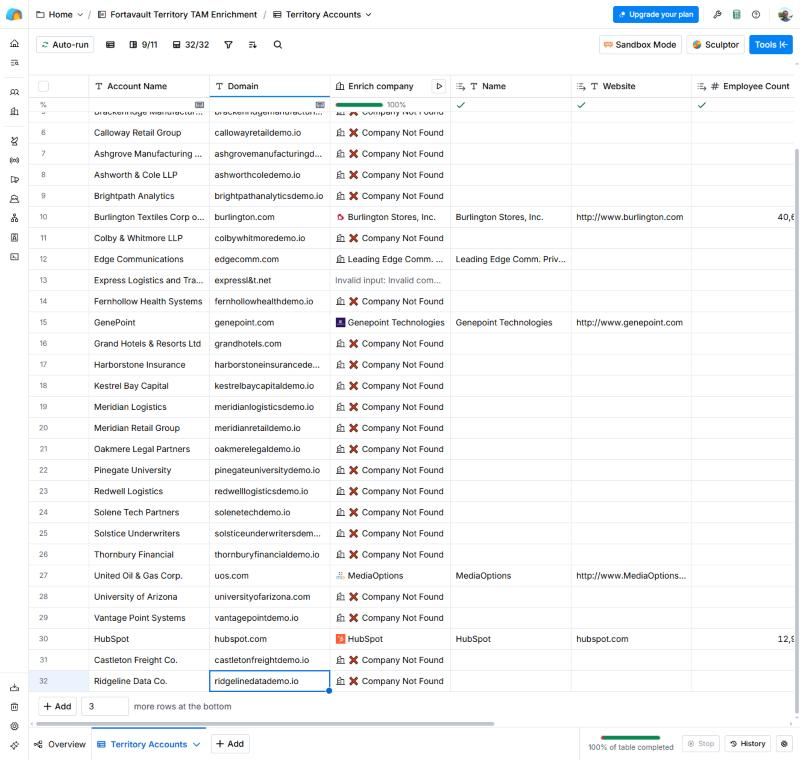Click the horizontal scrollbar under the table
The width and height of the screenshot is (800, 760).
click(x=265, y=724)
